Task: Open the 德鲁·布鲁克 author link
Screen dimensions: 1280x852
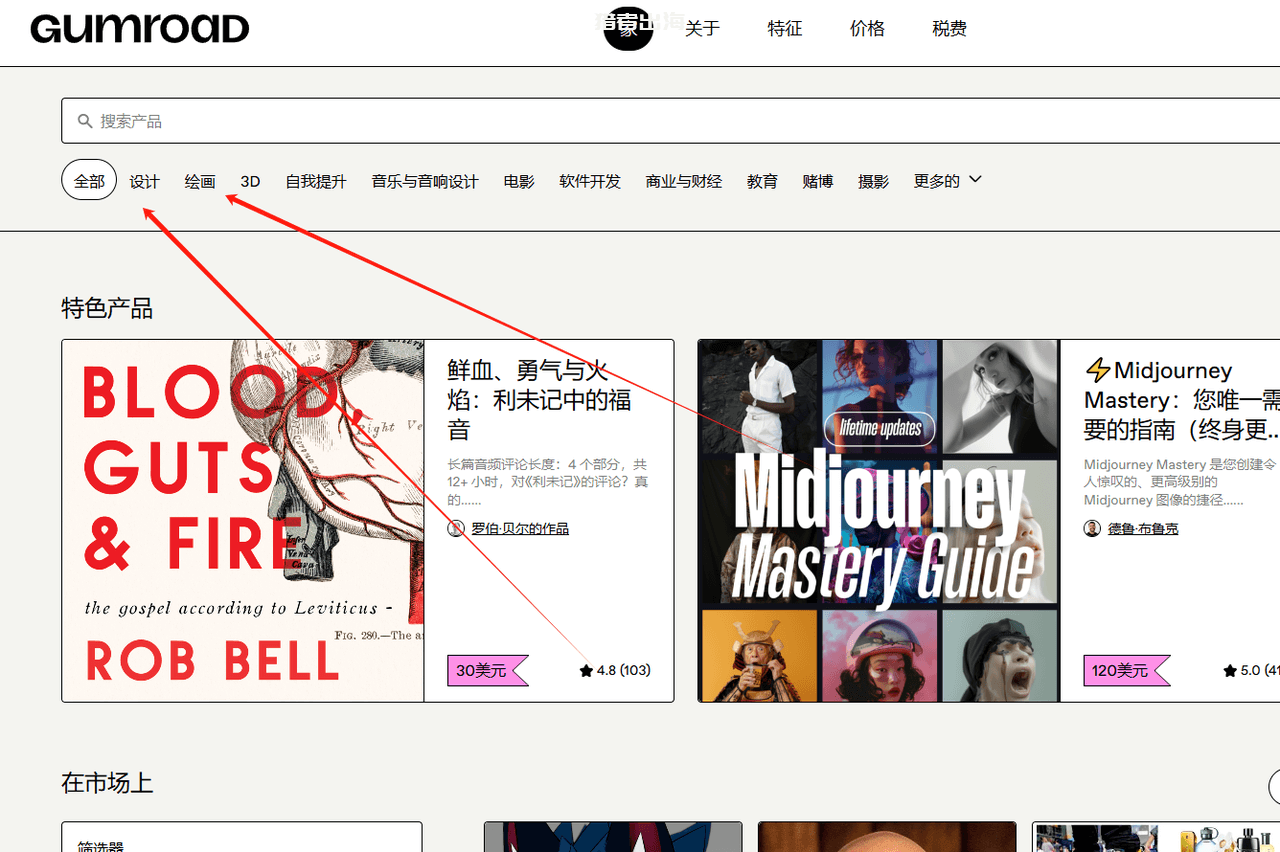Action: coord(1143,528)
